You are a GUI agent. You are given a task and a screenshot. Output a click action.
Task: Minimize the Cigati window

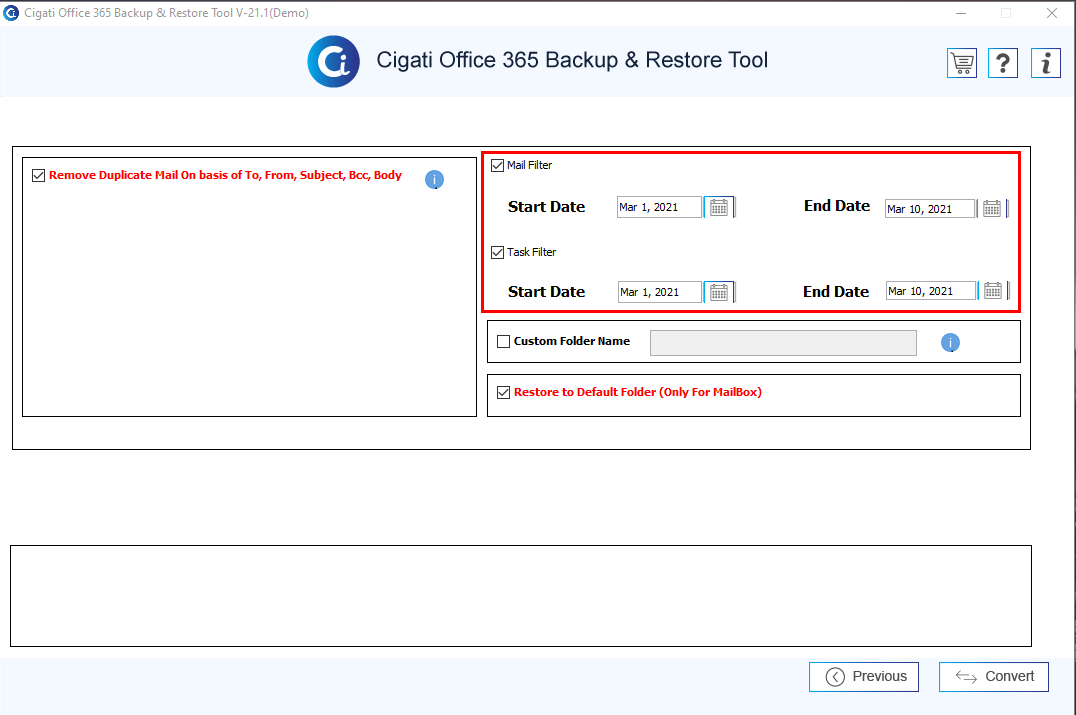tap(961, 13)
